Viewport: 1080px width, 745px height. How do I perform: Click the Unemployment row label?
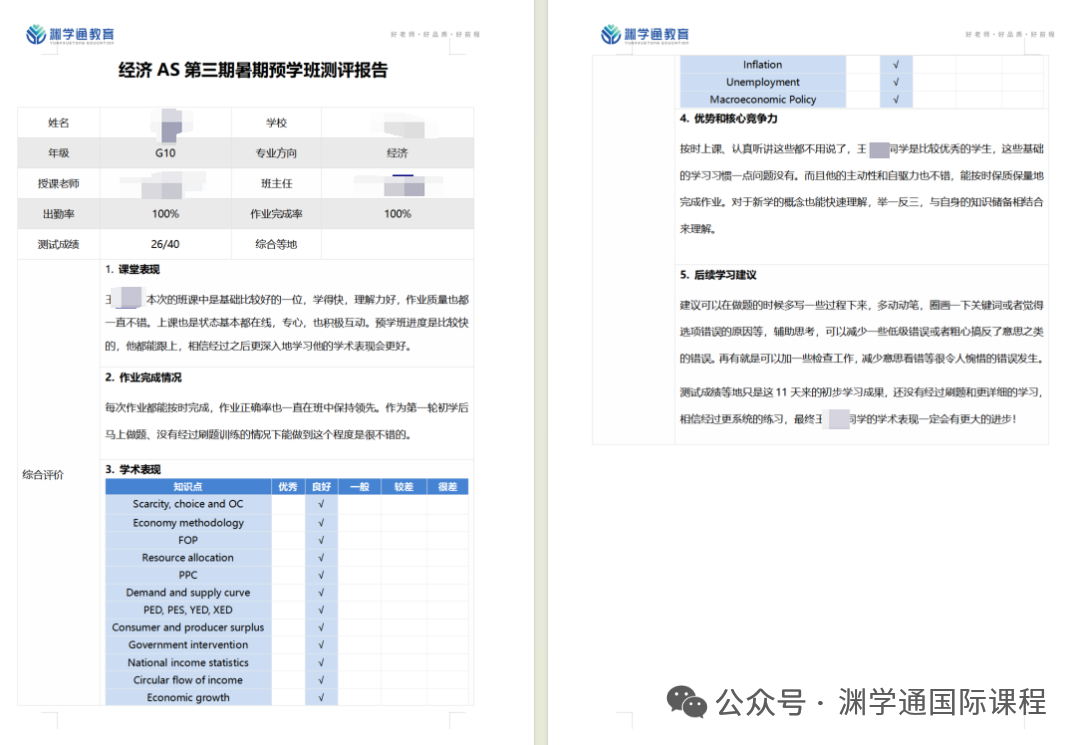click(x=763, y=82)
